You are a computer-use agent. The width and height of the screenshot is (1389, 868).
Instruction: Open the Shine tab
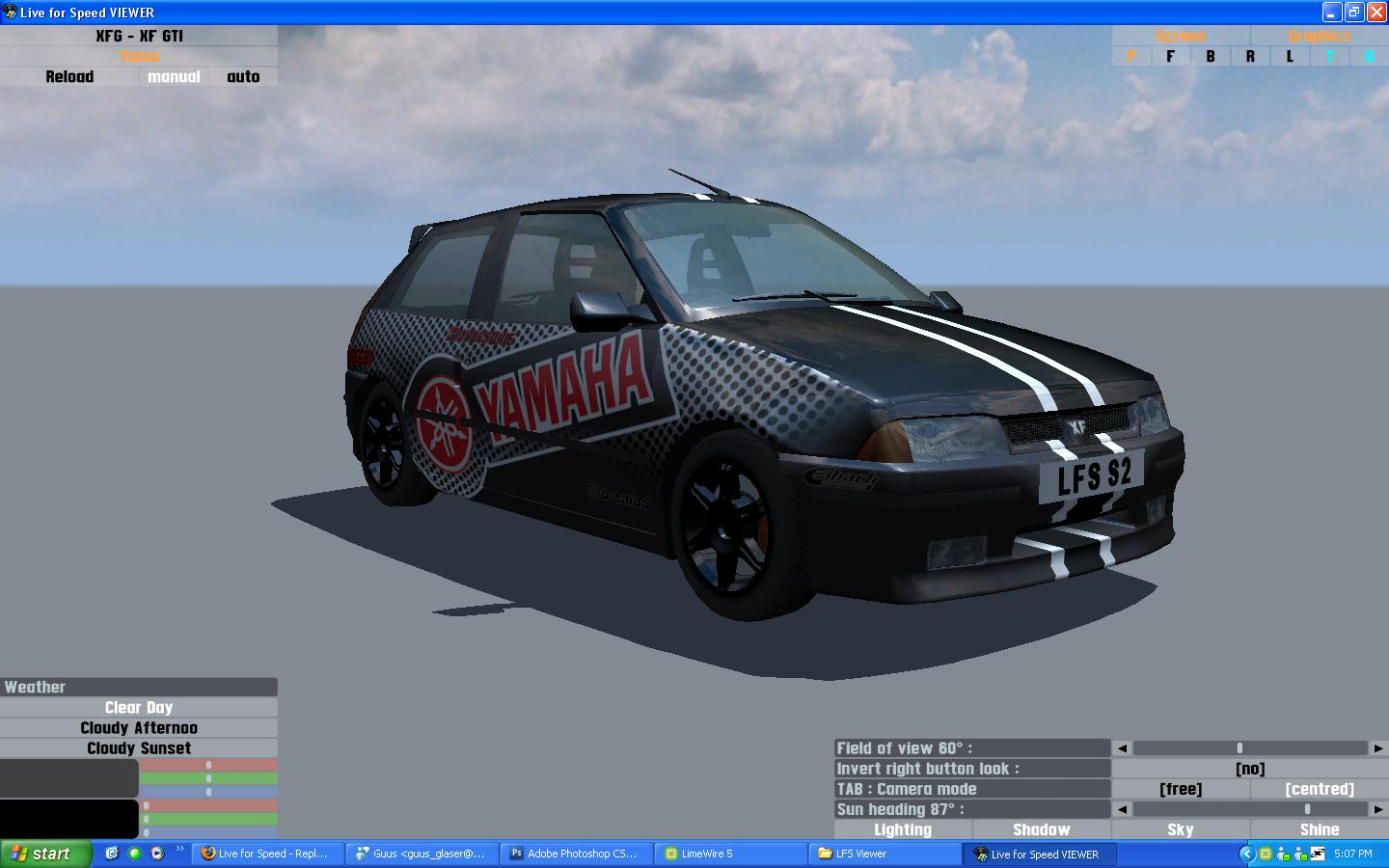coord(1320,829)
